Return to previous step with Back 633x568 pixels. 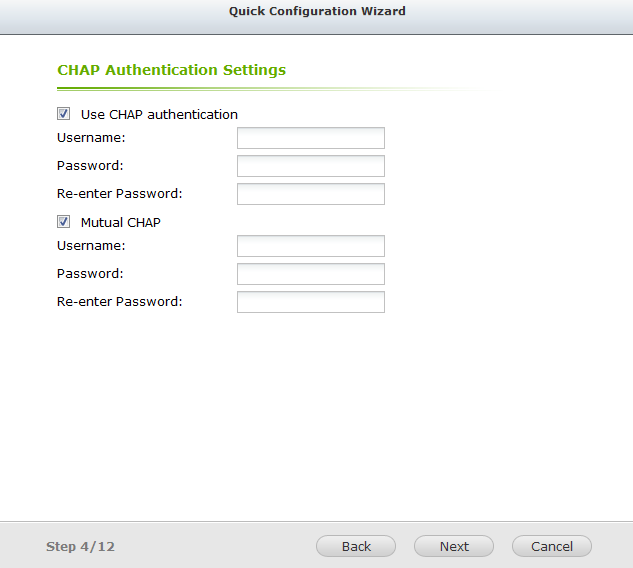pyautogui.click(x=356, y=546)
